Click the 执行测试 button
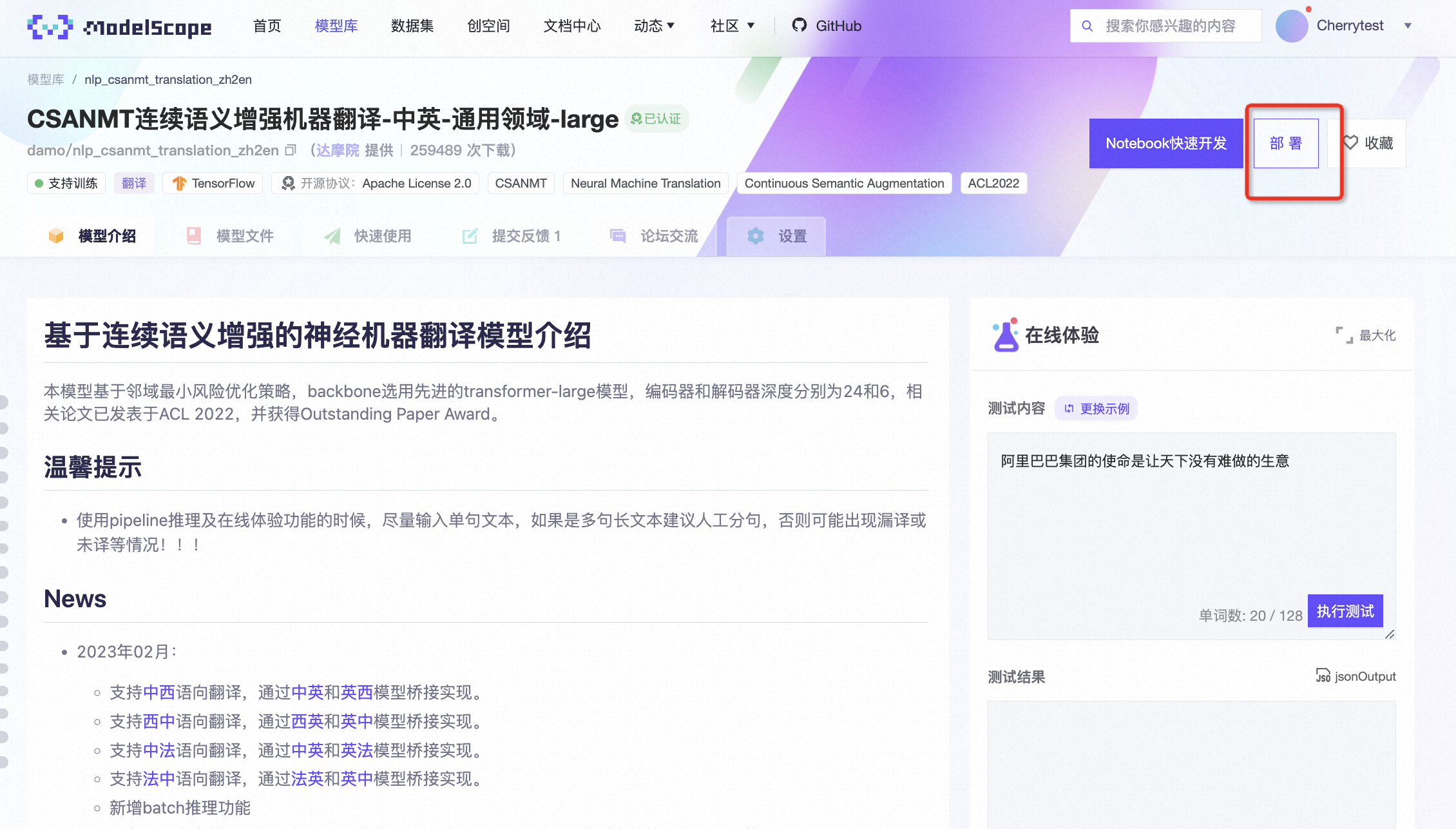Image resolution: width=1456 pixels, height=829 pixels. click(1345, 611)
